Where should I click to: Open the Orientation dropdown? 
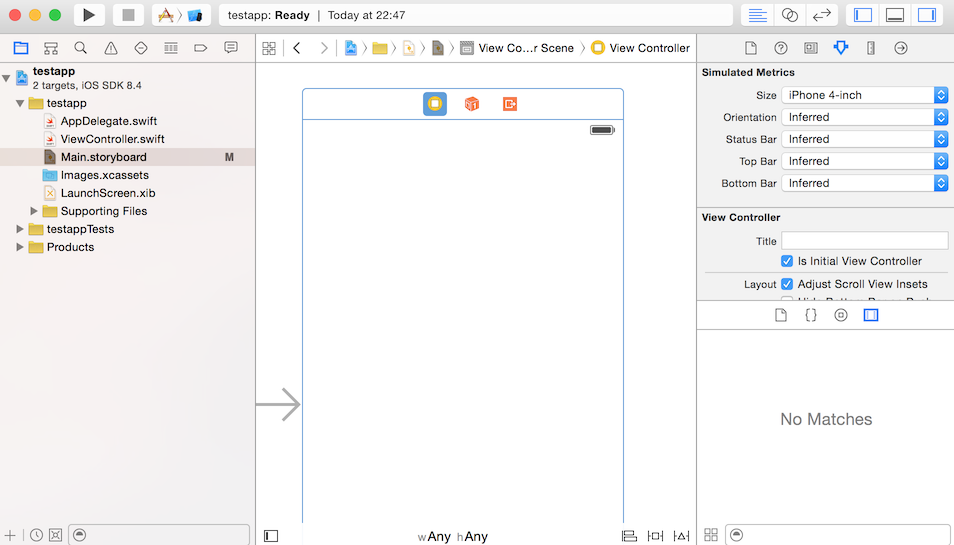tap(864, 117)
